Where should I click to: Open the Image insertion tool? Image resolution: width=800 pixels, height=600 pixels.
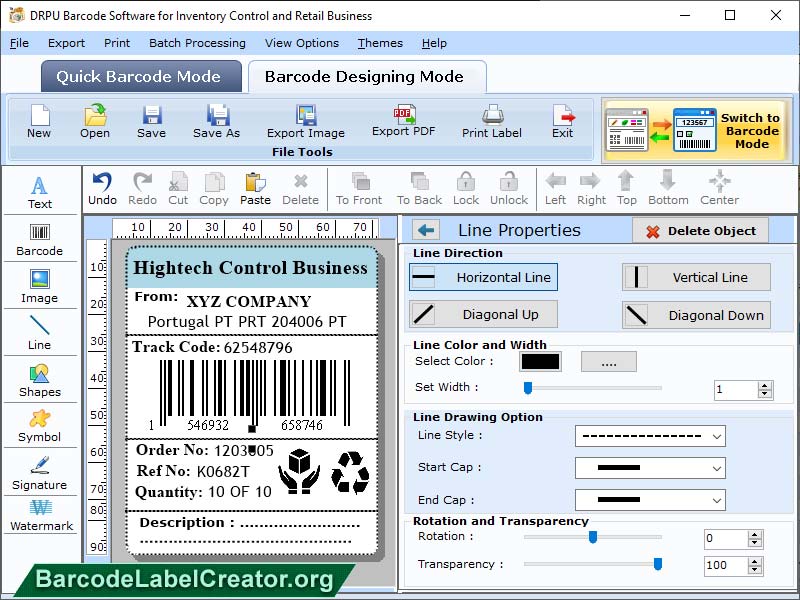[40, 287]
